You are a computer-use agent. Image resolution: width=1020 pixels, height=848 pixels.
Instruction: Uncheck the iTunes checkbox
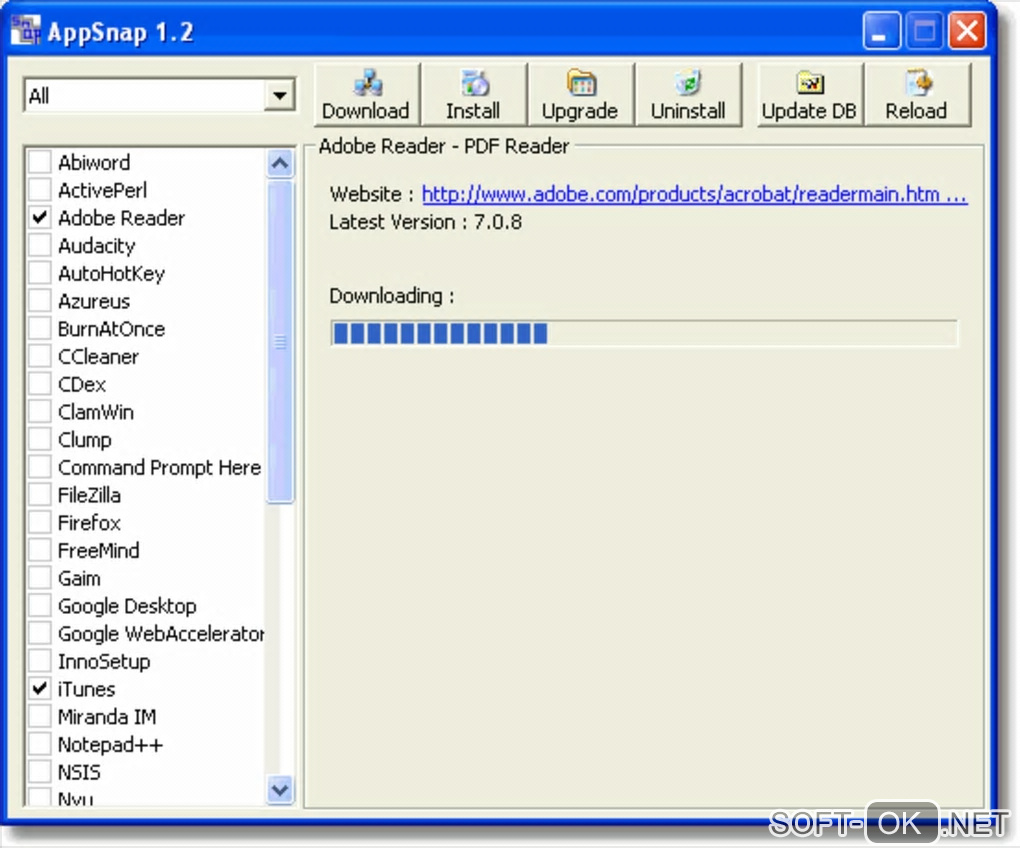tap(40, 689)
